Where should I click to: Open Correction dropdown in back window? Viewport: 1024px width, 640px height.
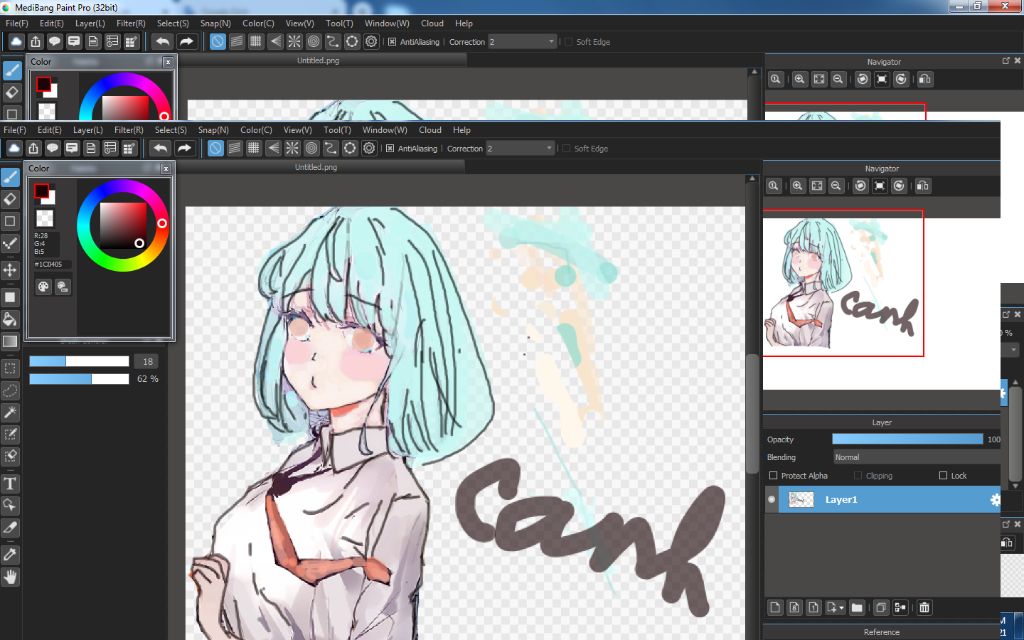pos(522,42)
